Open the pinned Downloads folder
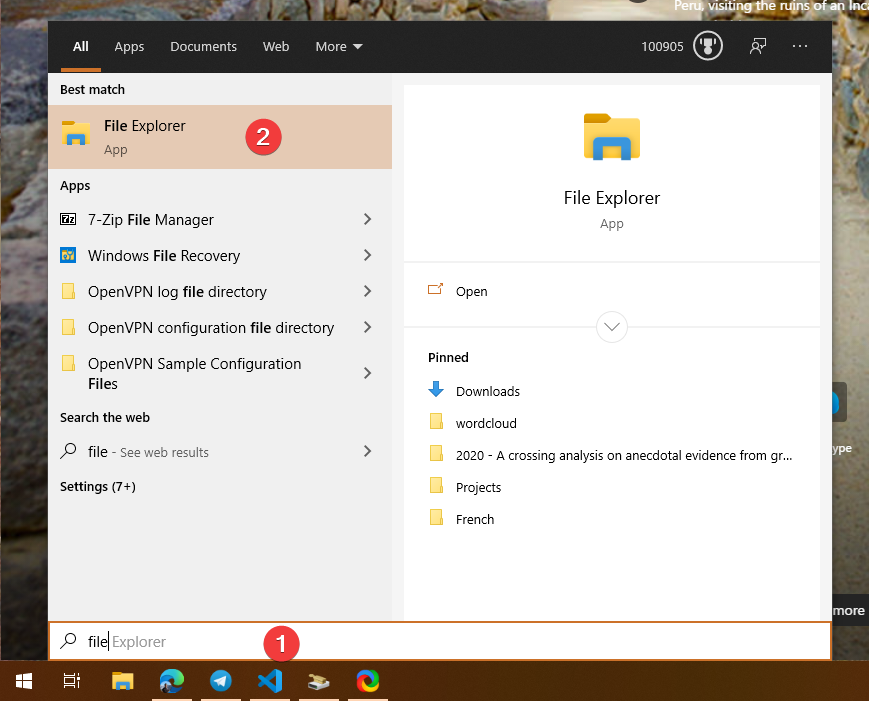The width and height of the screenshot is (869, 701). pos(487,391)
